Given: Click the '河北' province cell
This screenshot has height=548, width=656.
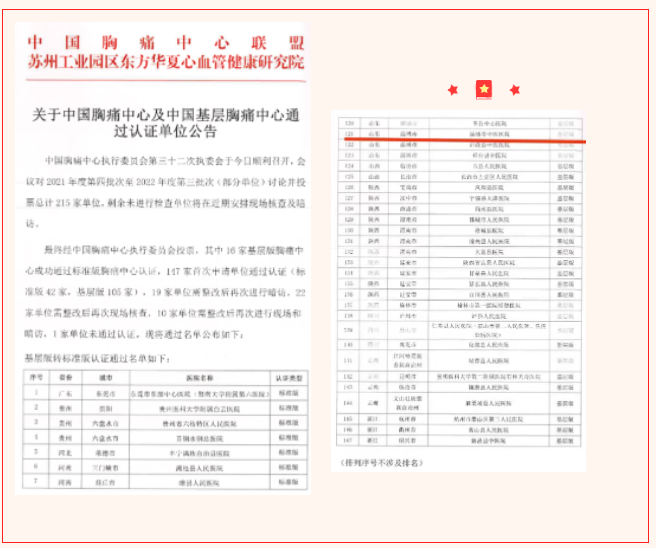Looking at the screenshot, I should [x=65, y=453].
